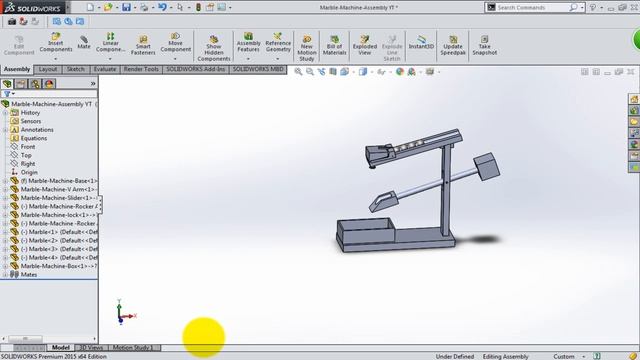Switch to the Layout tab
Viewport: 640px width, 360px height.
tap(48, 69)
